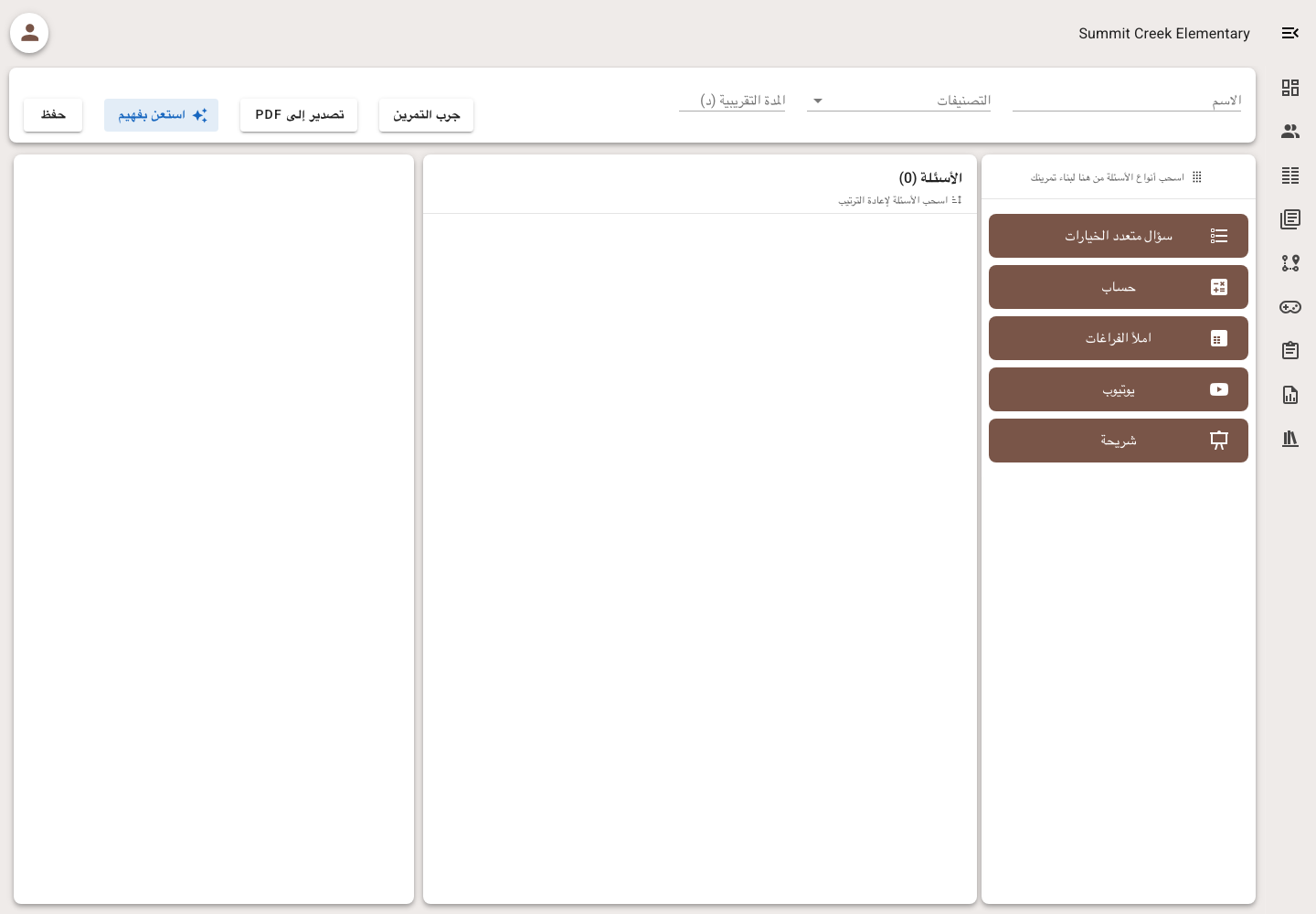Screen dimensions: 1316x914
Task: Add a سؤال متعدد الخيارات question
Action: click(x=1119, y=236)
